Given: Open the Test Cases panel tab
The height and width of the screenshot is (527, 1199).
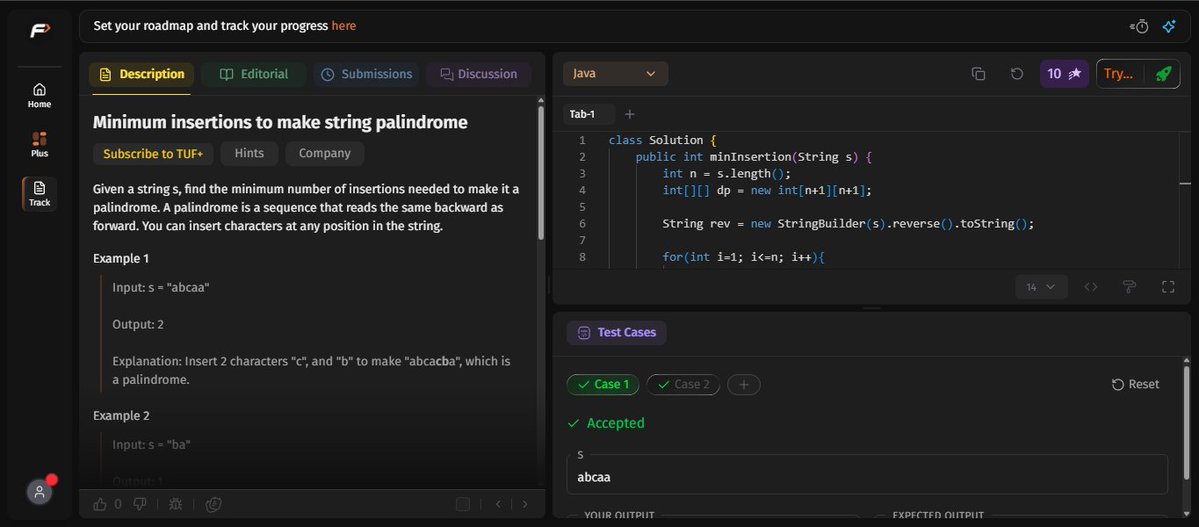Looking at the screenshot, I should pos(616,333).
